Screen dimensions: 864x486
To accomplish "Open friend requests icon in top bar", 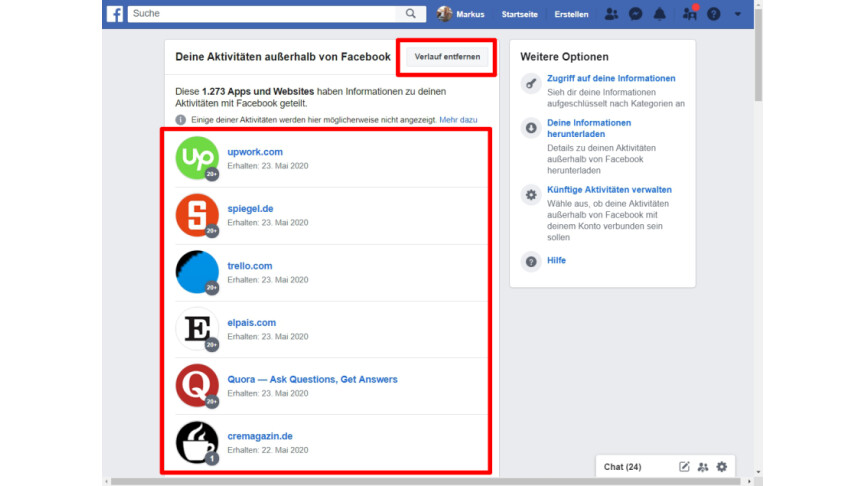I will coord(611,14).
